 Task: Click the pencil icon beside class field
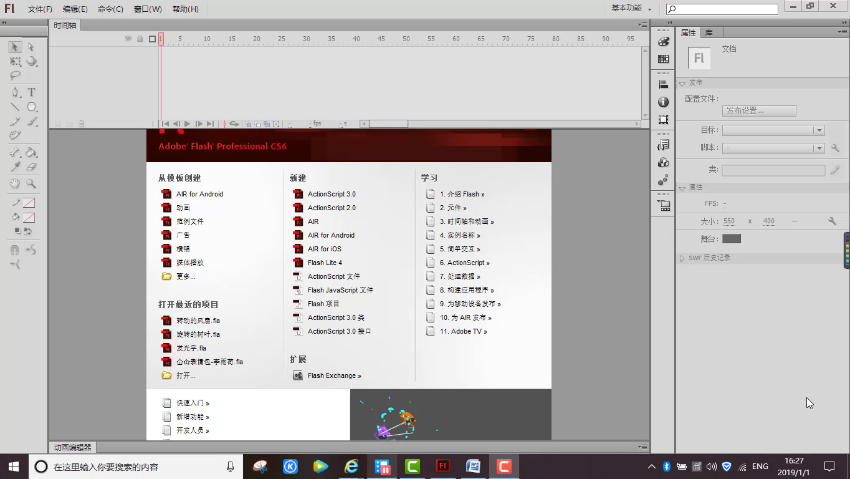[835, 170]
